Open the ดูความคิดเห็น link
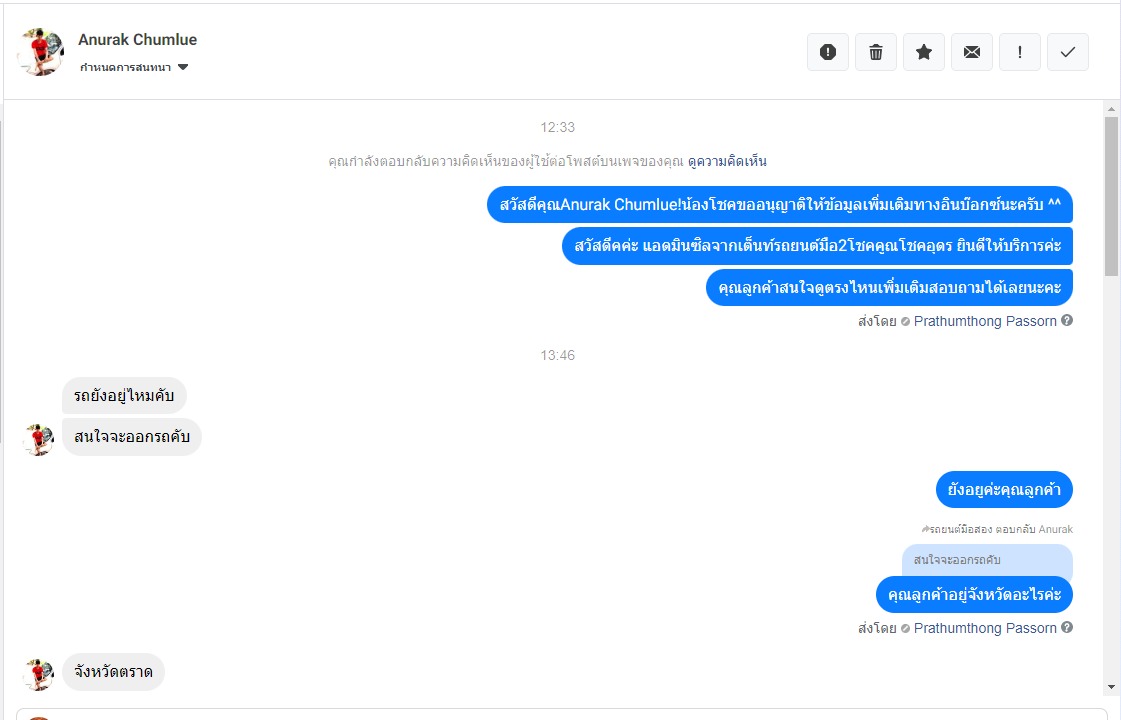The height and width of the screenshot is (720, 1121). coord(727,162)
